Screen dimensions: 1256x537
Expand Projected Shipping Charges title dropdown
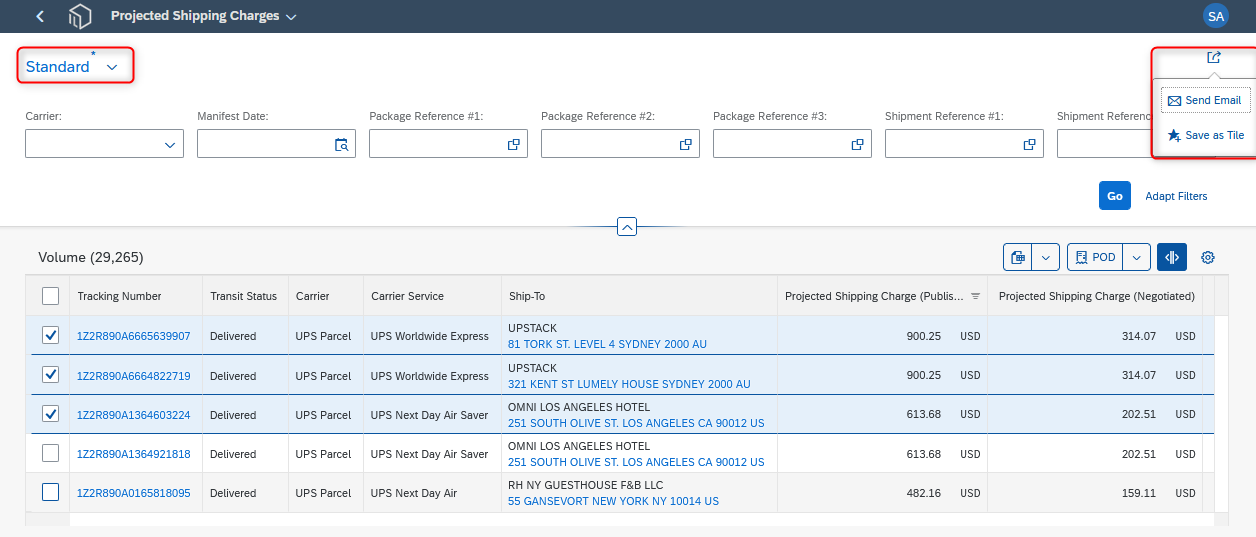pos(291,17)
